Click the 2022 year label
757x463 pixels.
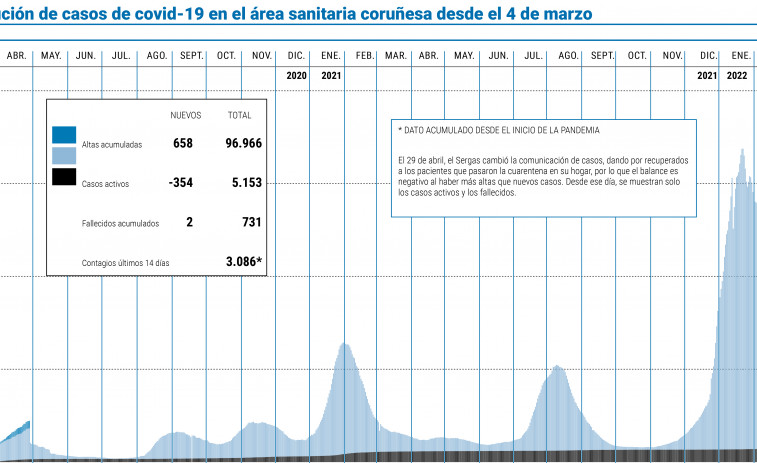[x=737, y=76]
